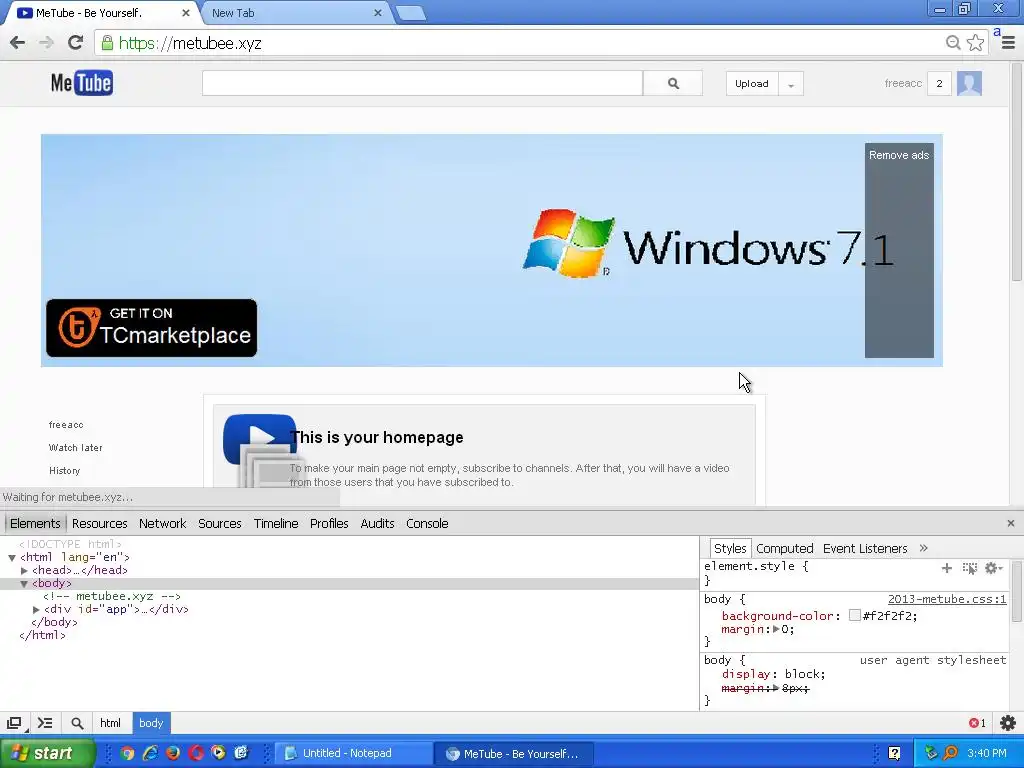The width and height of the screenshot is (1024, 768).
Task: Click the red error count indicator
Action: point(978,723)
